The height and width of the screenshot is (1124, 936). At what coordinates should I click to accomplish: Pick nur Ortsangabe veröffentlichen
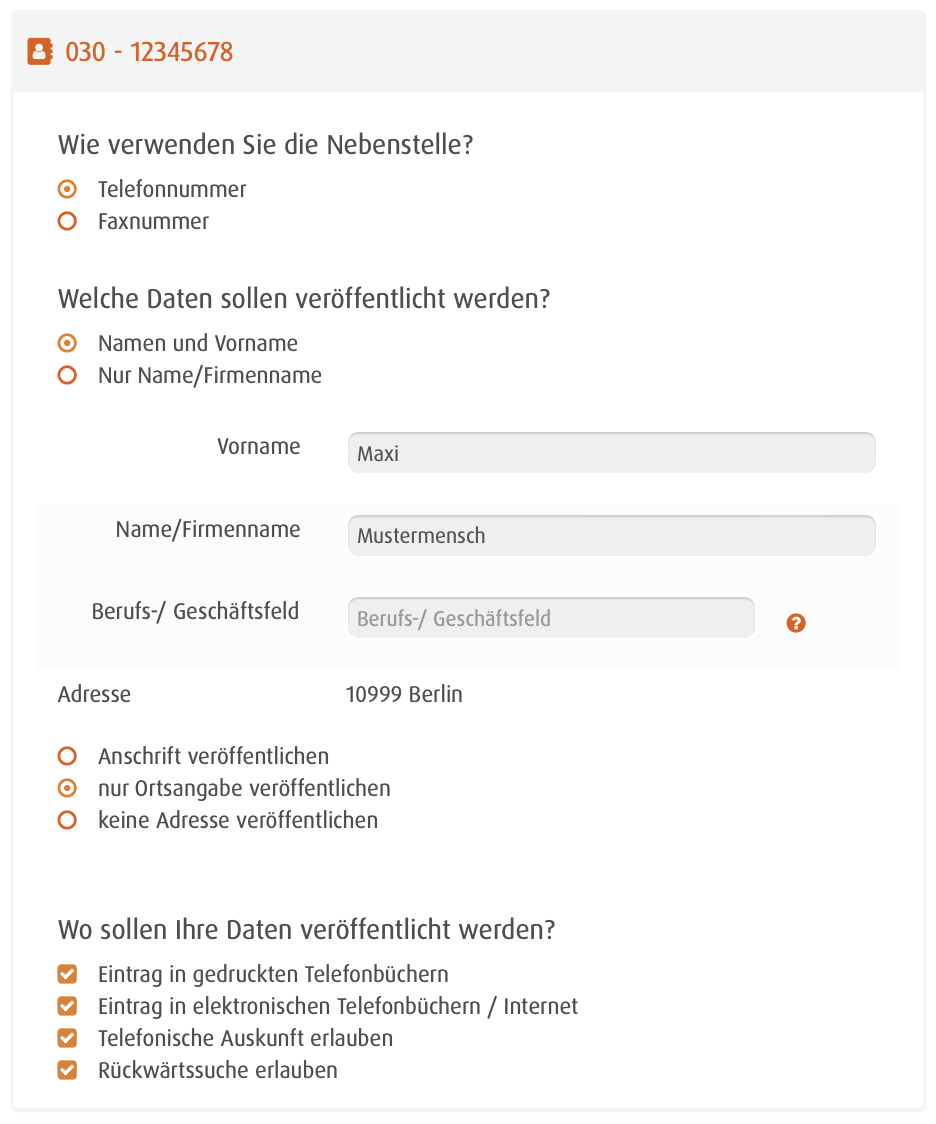point(67,789)
